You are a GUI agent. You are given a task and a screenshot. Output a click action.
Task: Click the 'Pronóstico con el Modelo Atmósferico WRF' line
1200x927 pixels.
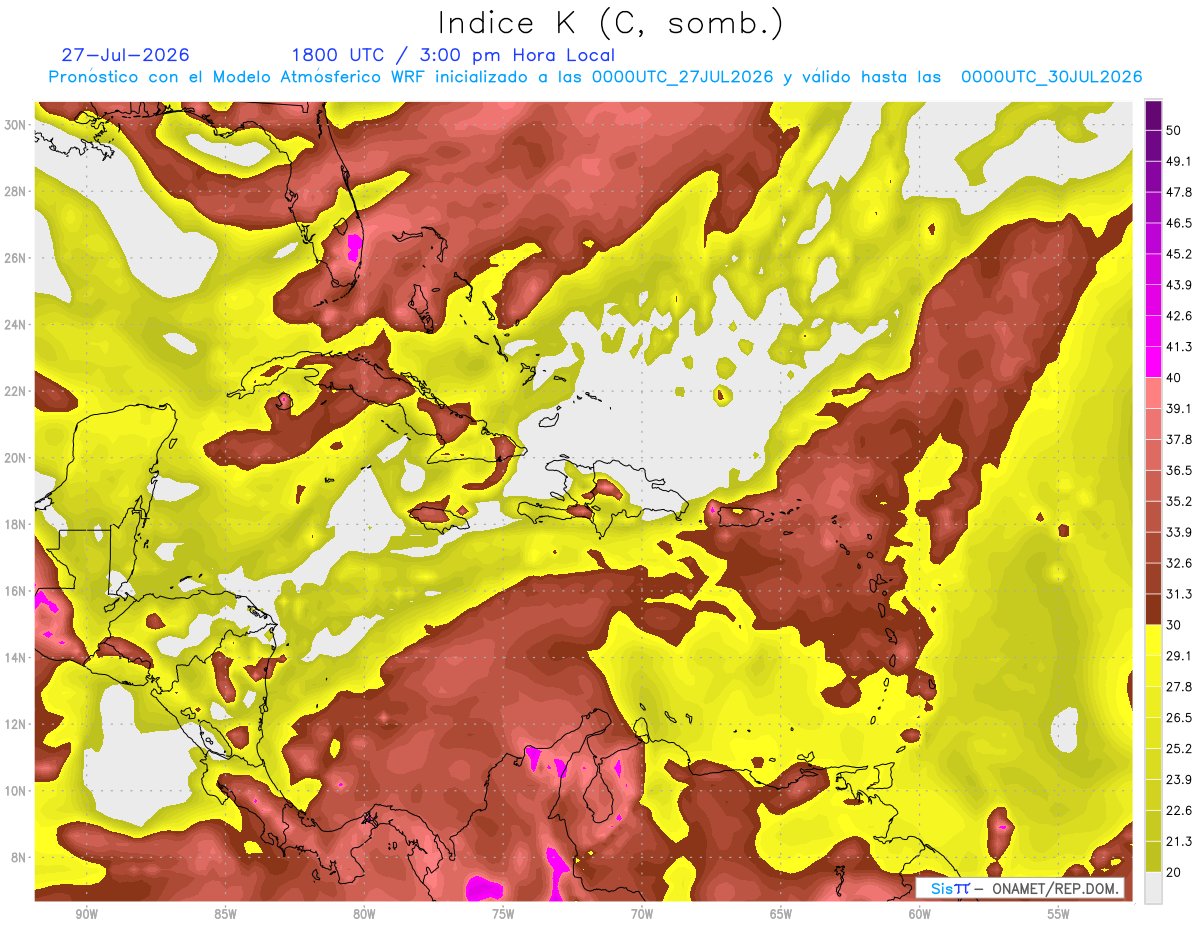pos(595,77)
